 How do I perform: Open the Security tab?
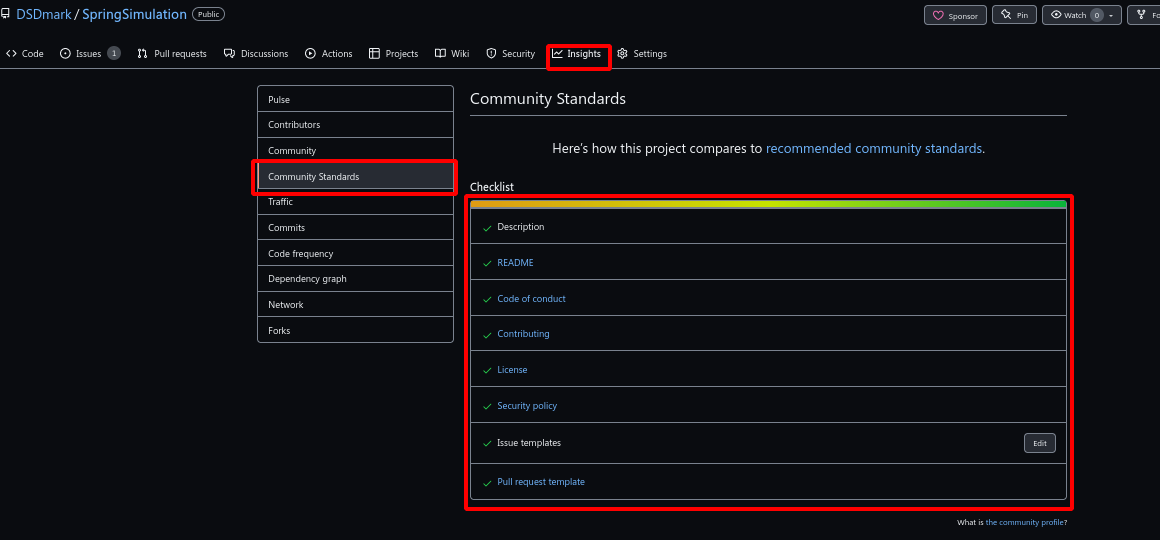pyautogui.click(x=510, y=53)
